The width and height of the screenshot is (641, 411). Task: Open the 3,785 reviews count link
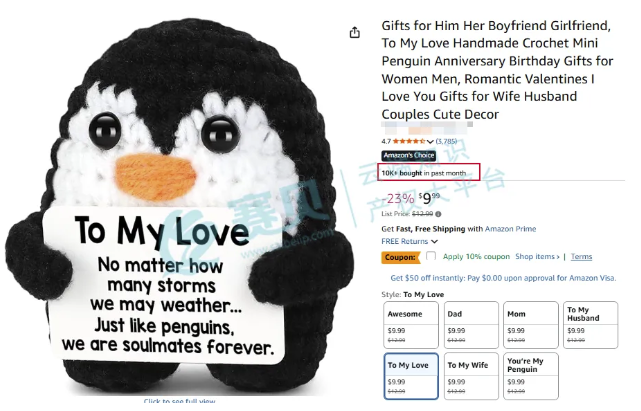click(x=446, y=141)
